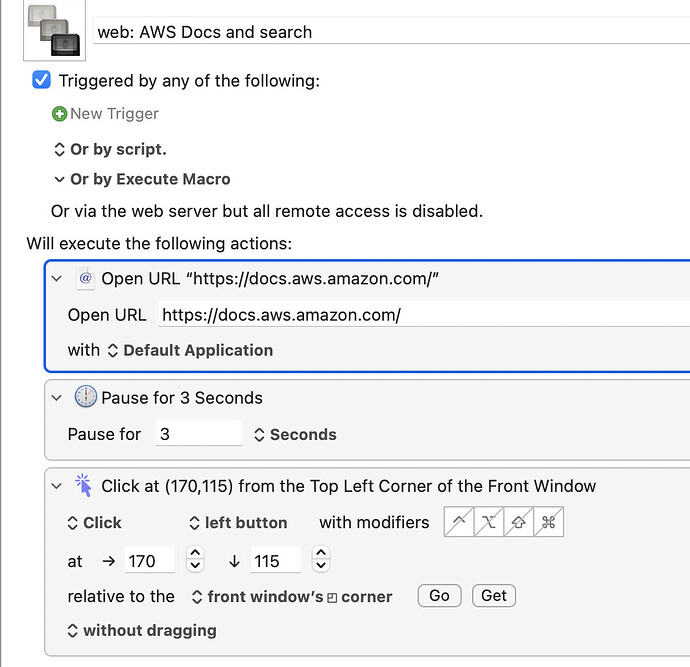Open the Seconds unit dropdown
Image resolution: width=690 pixels, height=667 pixels.
pos(295,435)
